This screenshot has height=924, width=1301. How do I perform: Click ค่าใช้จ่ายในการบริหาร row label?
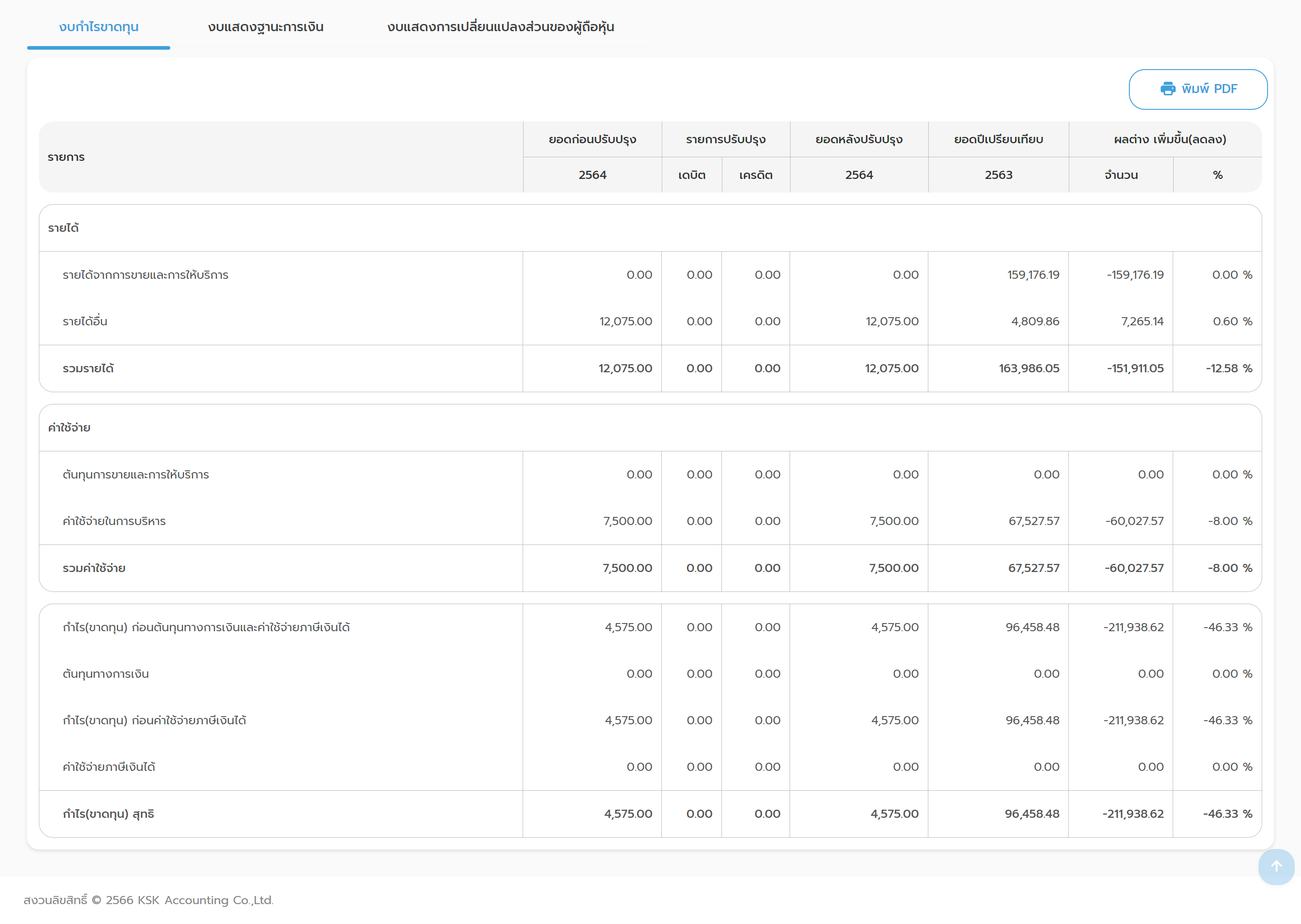114,521
